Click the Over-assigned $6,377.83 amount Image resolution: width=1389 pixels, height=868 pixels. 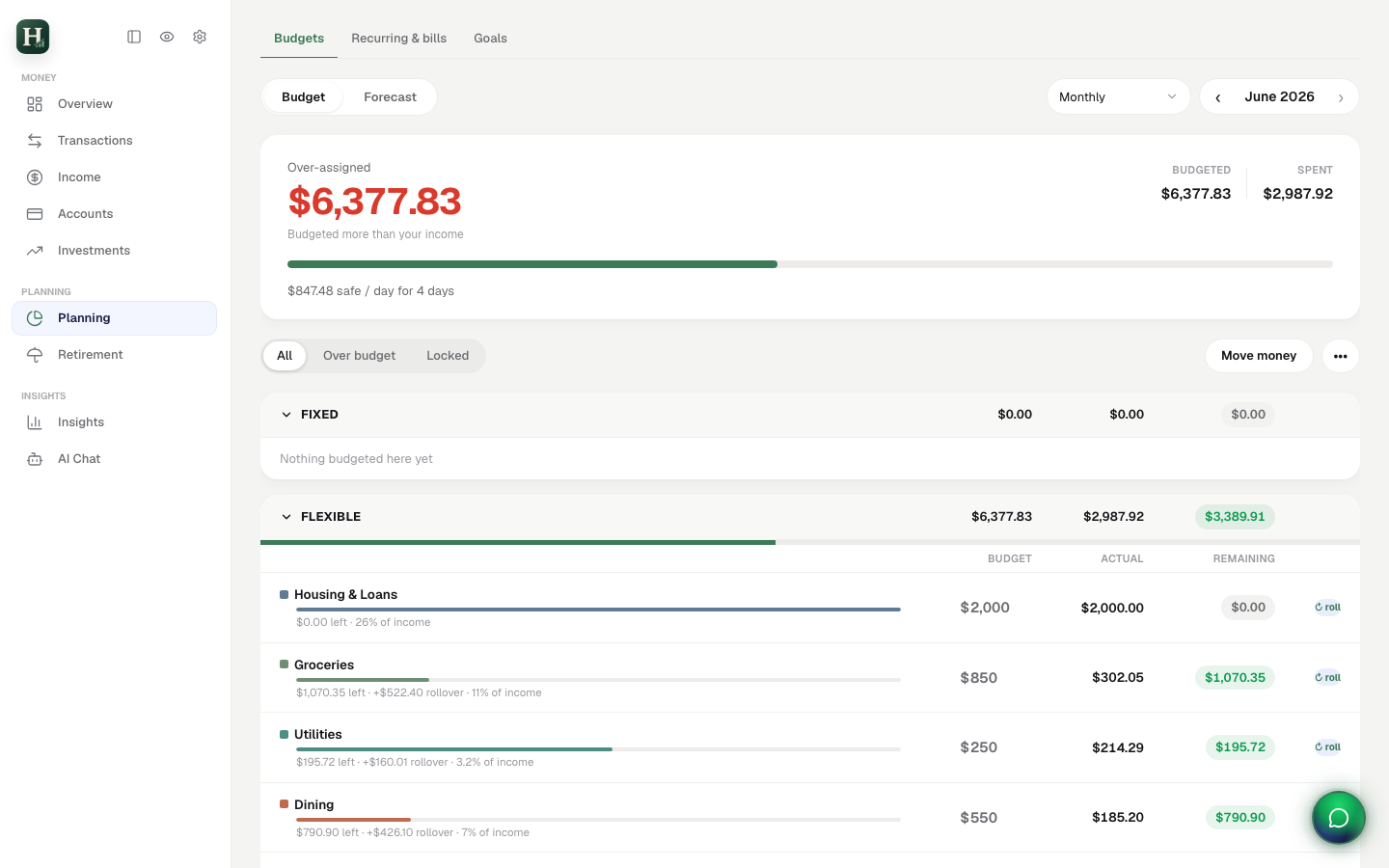374,202
